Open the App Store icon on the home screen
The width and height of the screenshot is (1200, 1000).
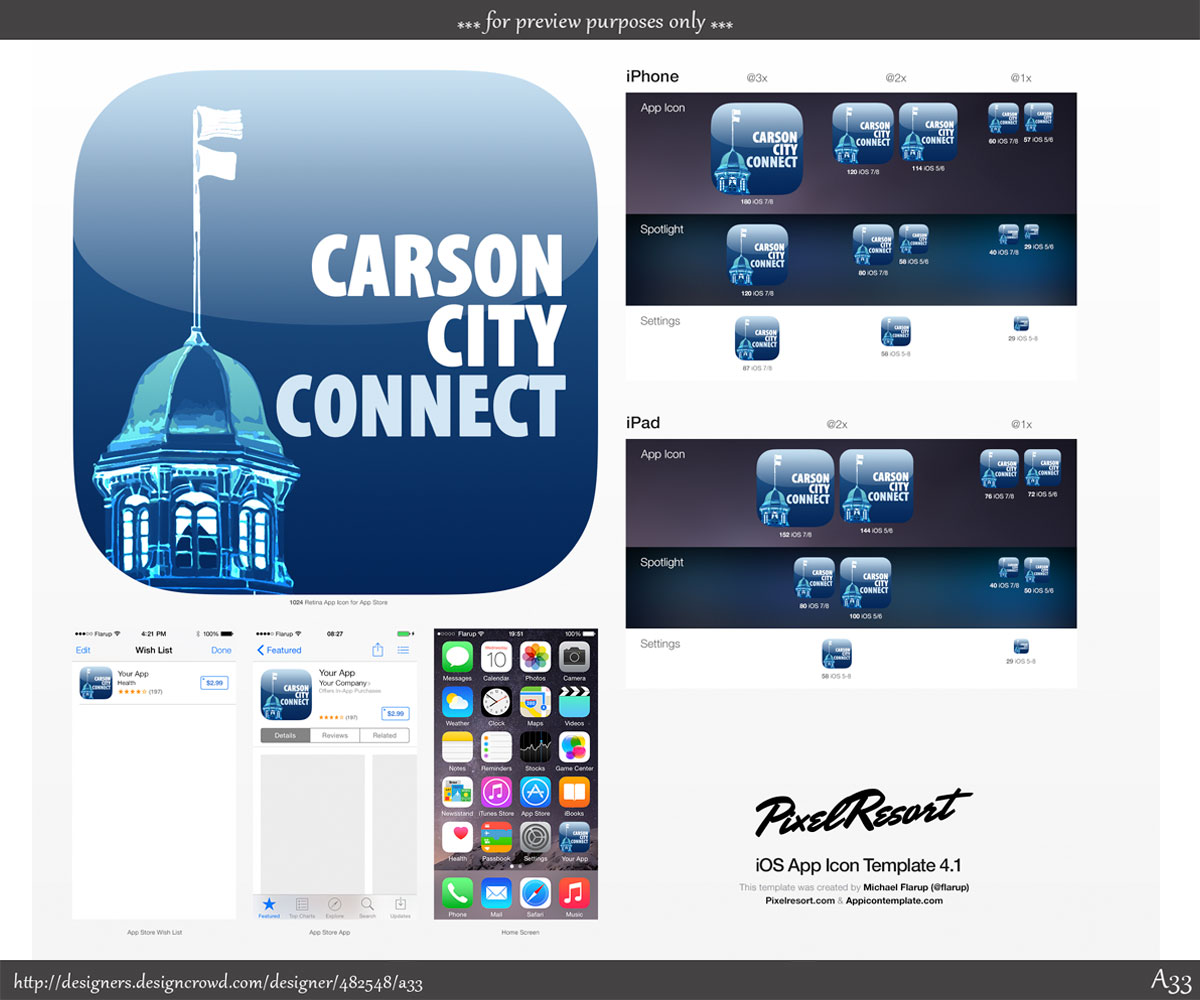535,792
